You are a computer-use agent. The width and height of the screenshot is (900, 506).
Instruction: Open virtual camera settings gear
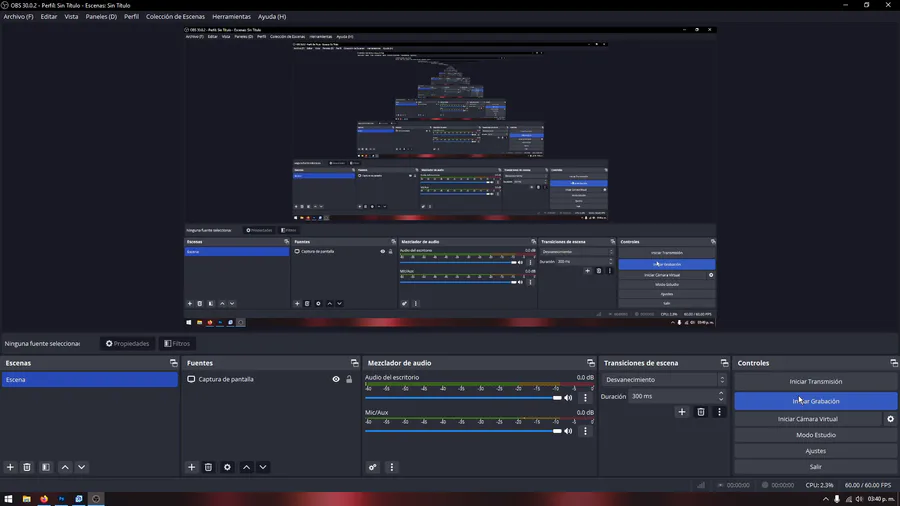click(x=890, y=419)
